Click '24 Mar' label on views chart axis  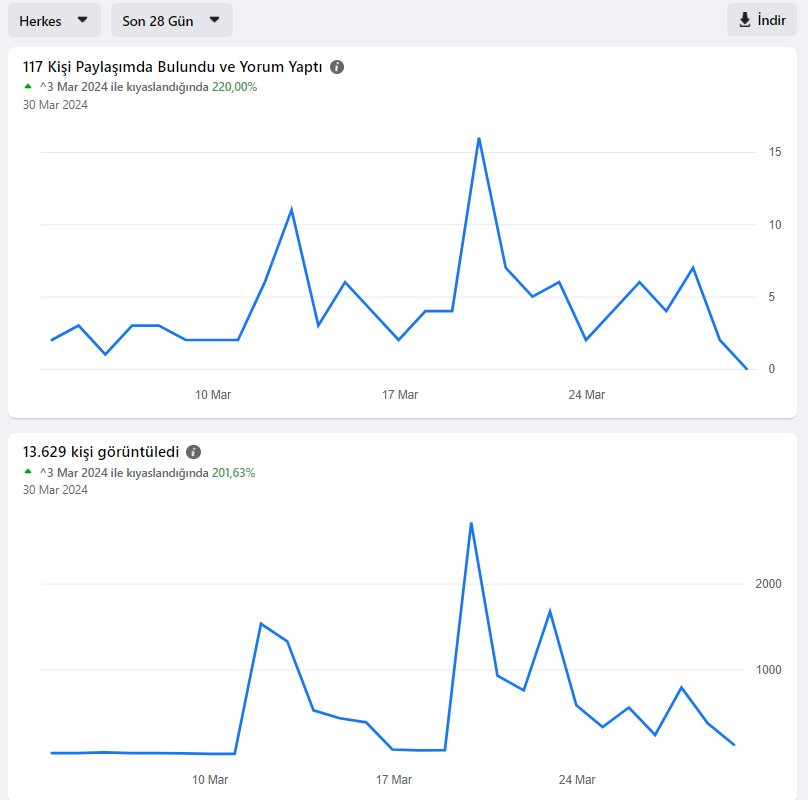point(577,780)
